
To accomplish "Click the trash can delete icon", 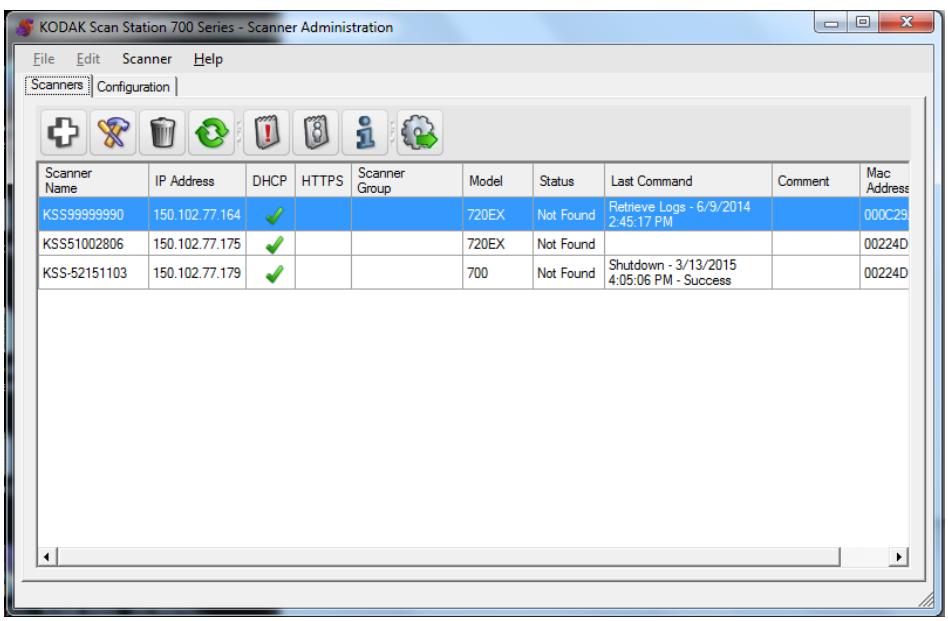I will 162,132.
